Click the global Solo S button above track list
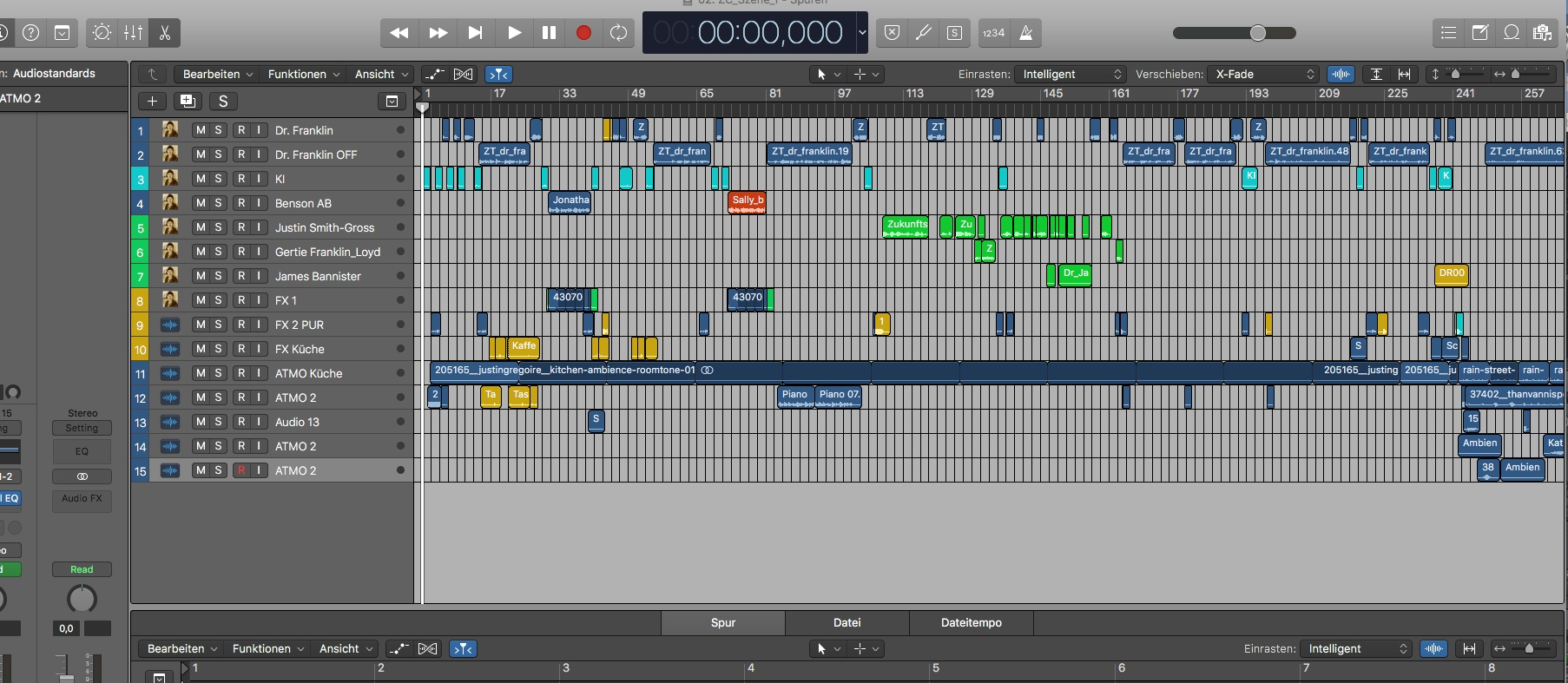Image resolution: width=1568 pixels, height=683 pixels. pyautogui.click(x=223, y=102)
